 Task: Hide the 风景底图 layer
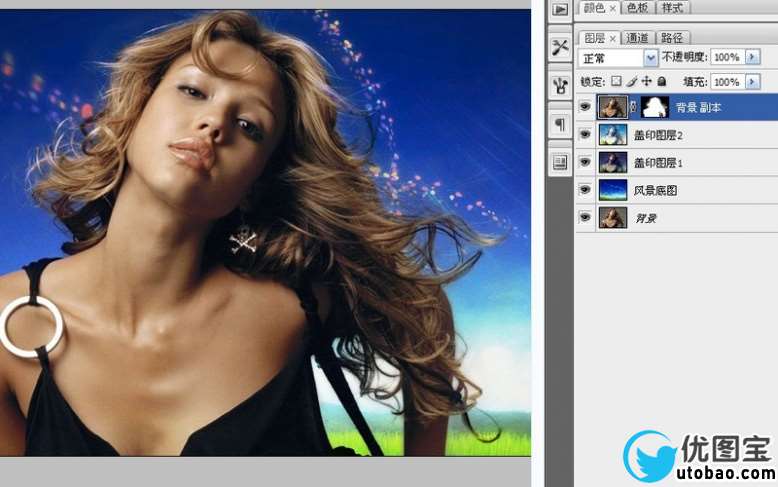pos(585,190)
